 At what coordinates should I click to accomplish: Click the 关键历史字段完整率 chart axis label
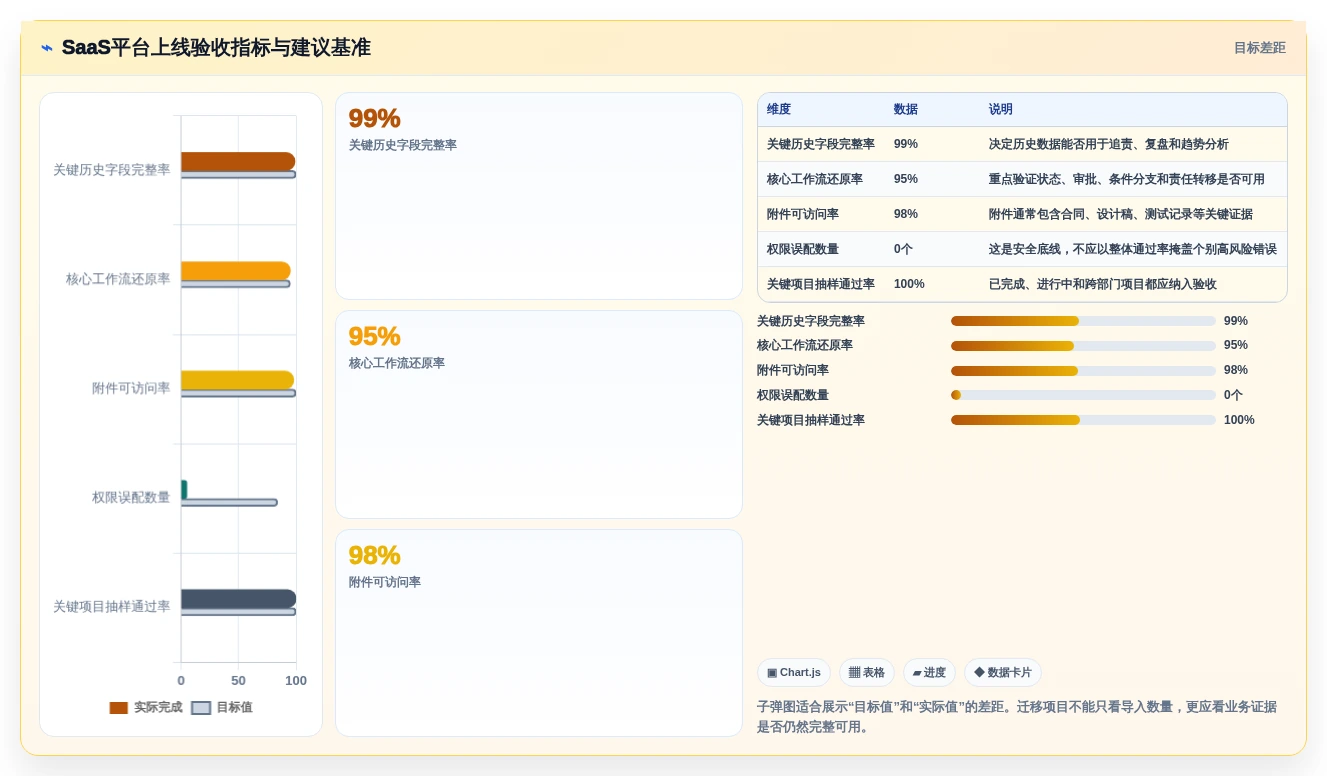[112, 170]
